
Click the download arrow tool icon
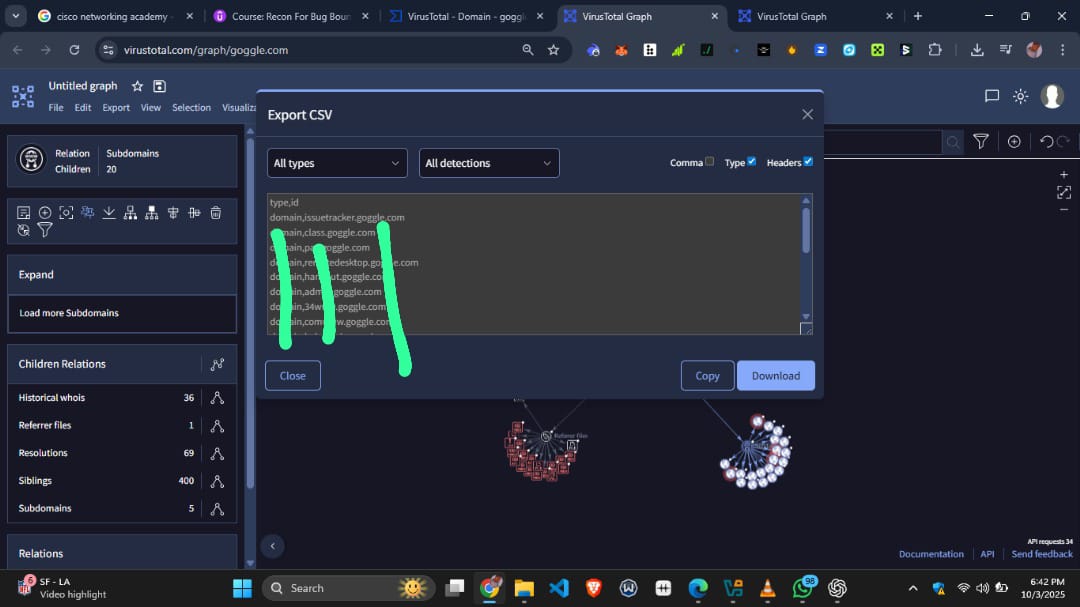pos(109,213)
